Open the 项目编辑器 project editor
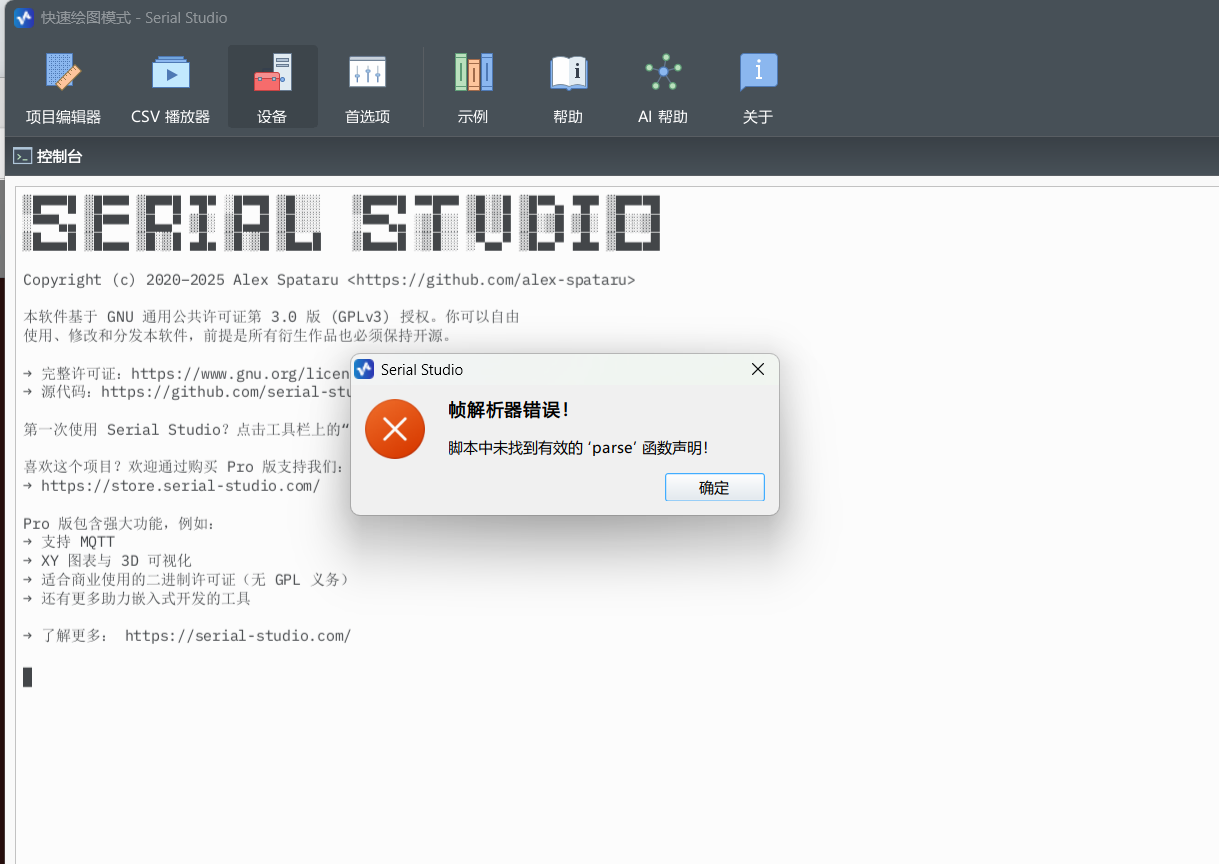 coord(63,88)
